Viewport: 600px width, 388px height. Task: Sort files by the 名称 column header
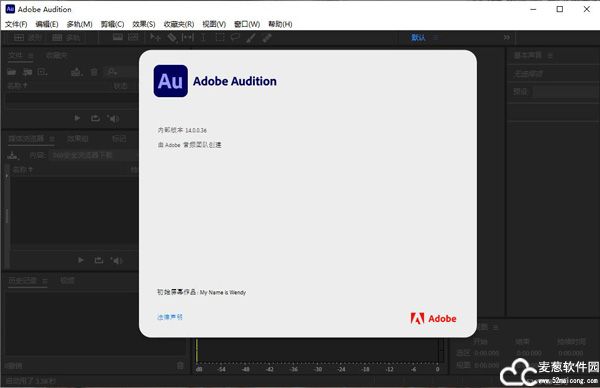(x=17, y=86)
